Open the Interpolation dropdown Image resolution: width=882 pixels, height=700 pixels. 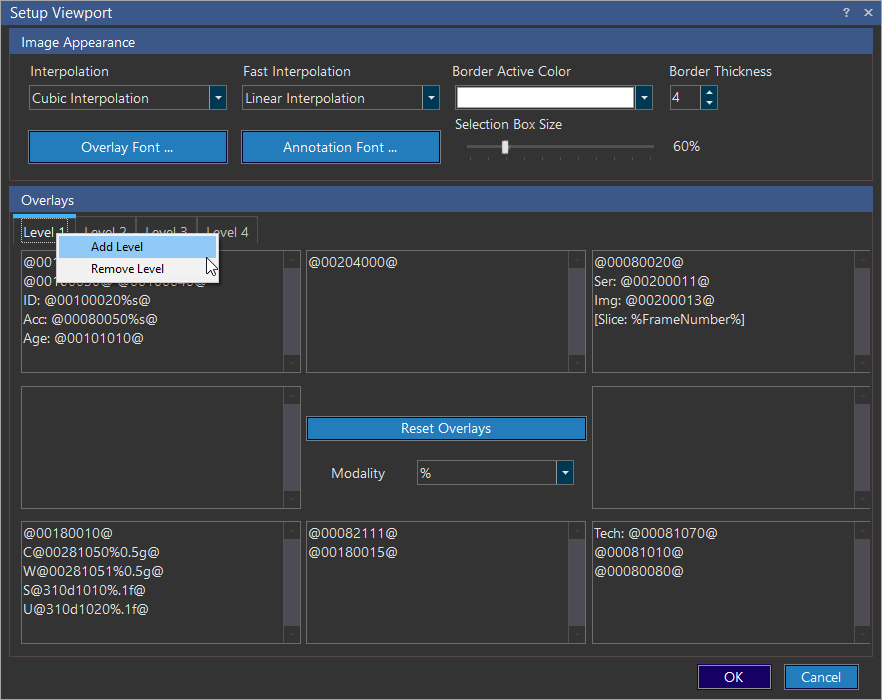click(217, 98)
